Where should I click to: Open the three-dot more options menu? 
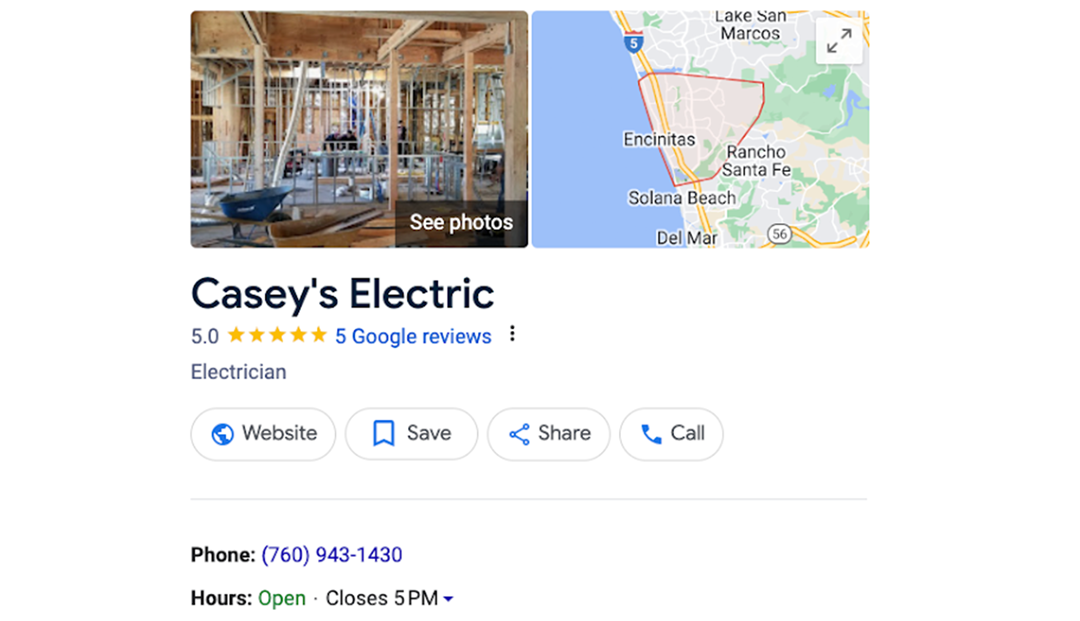pyautogui.click(x=512, y=334)
